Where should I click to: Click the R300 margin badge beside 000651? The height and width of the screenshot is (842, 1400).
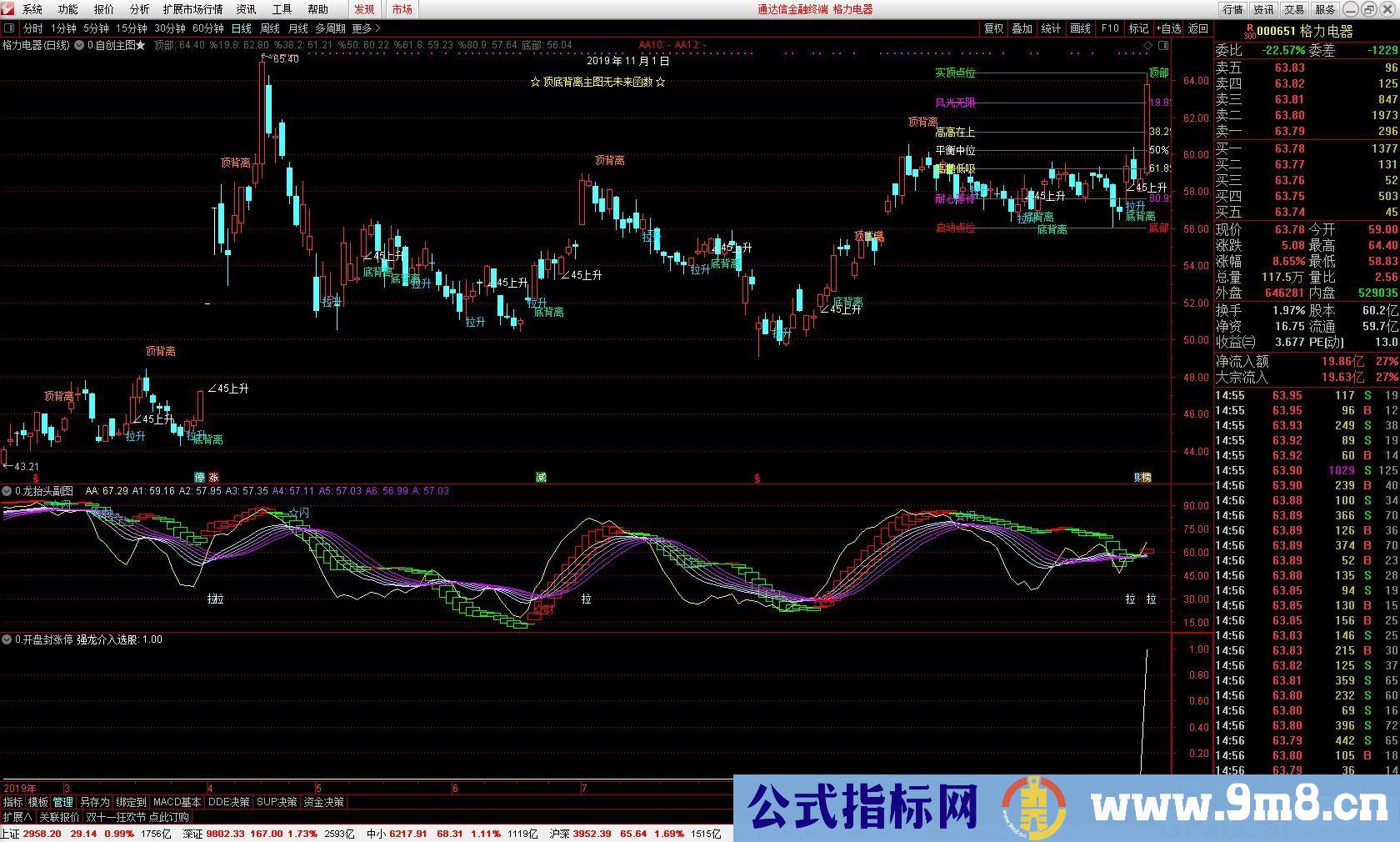(1249, 32)
